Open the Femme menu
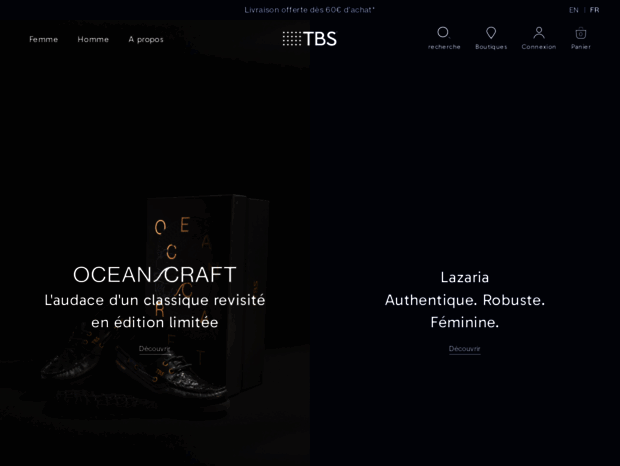620x466 pixels. (x=43, y=39)
